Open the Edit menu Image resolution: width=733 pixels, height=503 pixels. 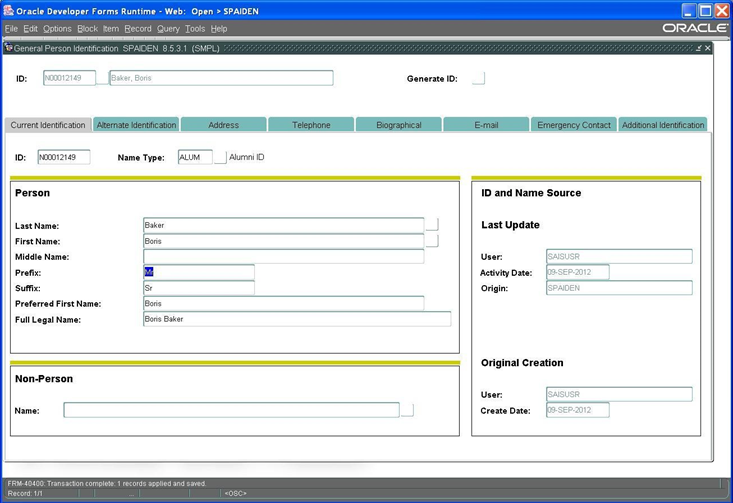pyautogui.click(x=30, y=29)
